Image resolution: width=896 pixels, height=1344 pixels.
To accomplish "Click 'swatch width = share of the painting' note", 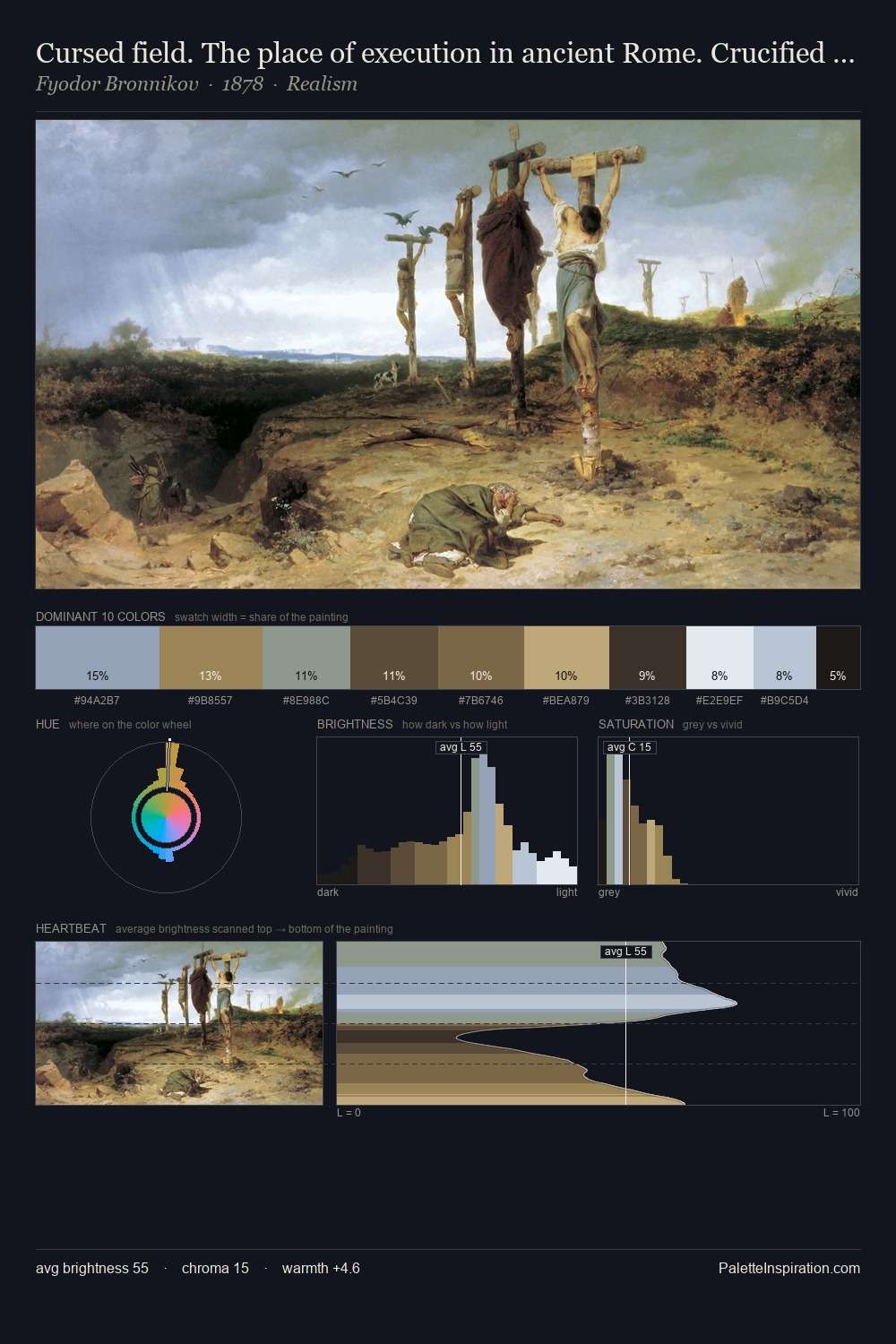I will point(262,617).
